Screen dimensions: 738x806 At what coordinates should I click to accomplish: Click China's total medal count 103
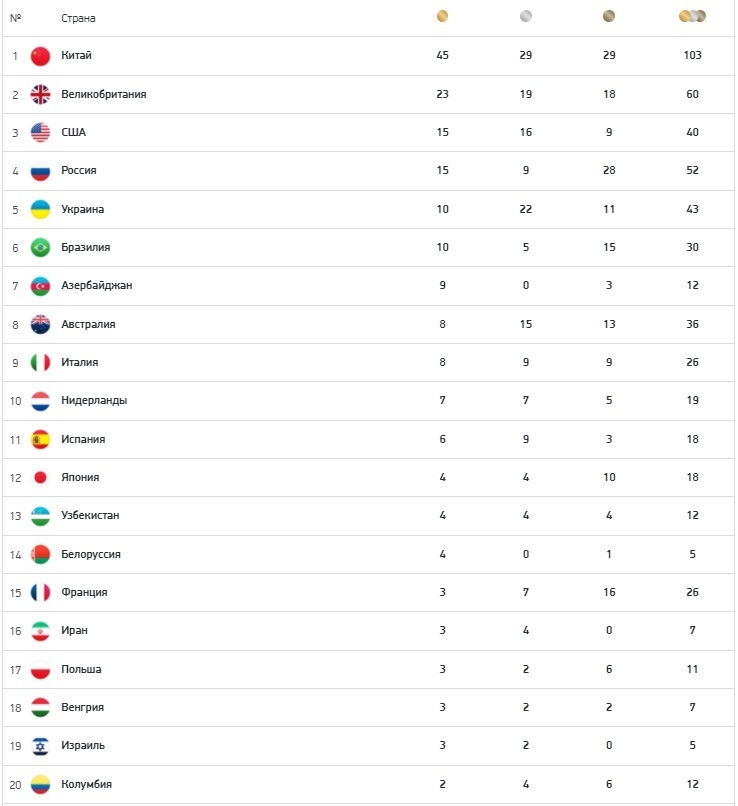pyautogui.click(x=692, y=56)
